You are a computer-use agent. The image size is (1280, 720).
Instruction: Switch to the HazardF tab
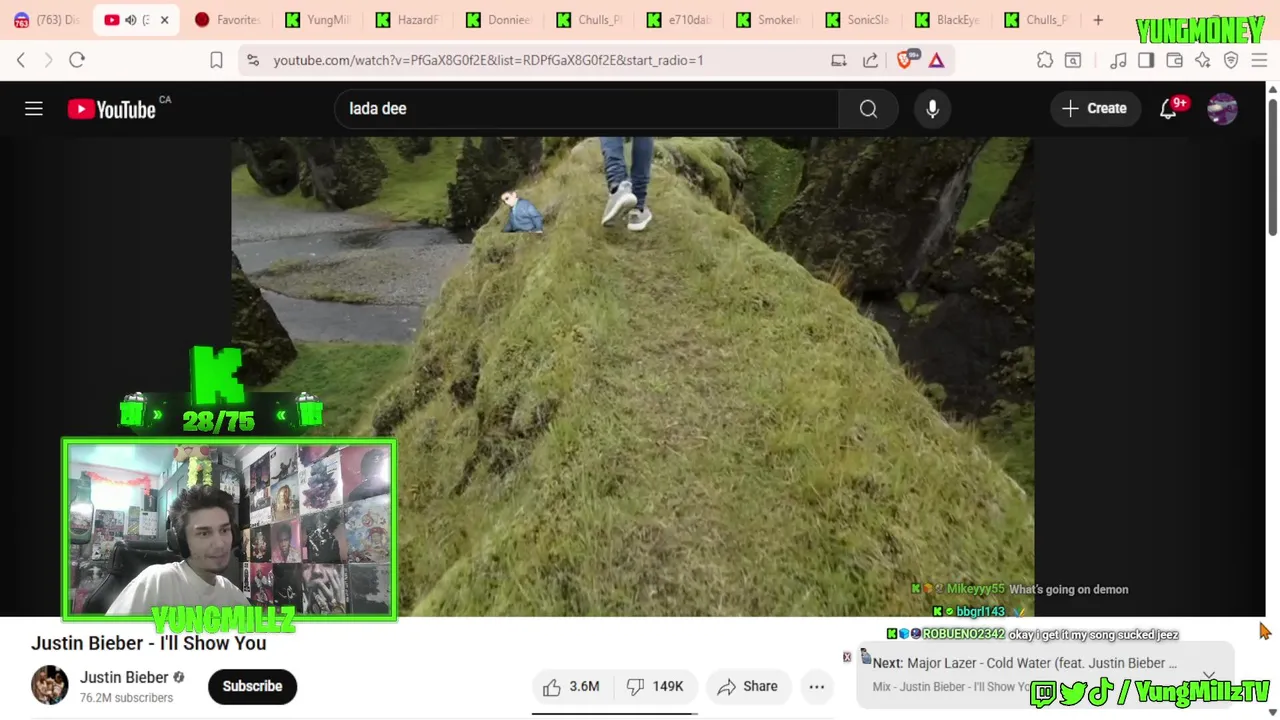pyautogui.click(x=408, y=20)
